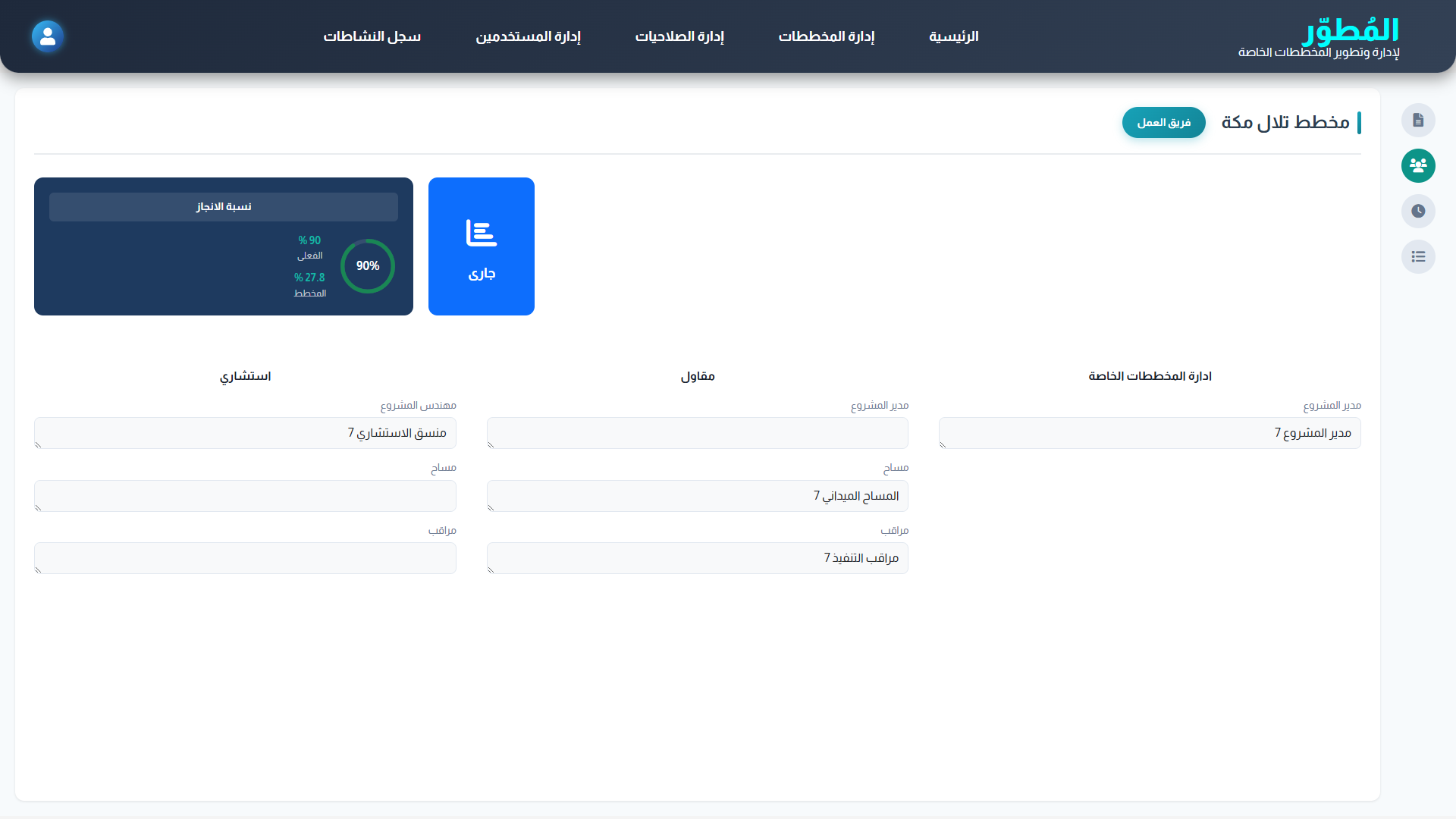
Task: Click the فريق العمل badge button
Action: click(1164, 122)
